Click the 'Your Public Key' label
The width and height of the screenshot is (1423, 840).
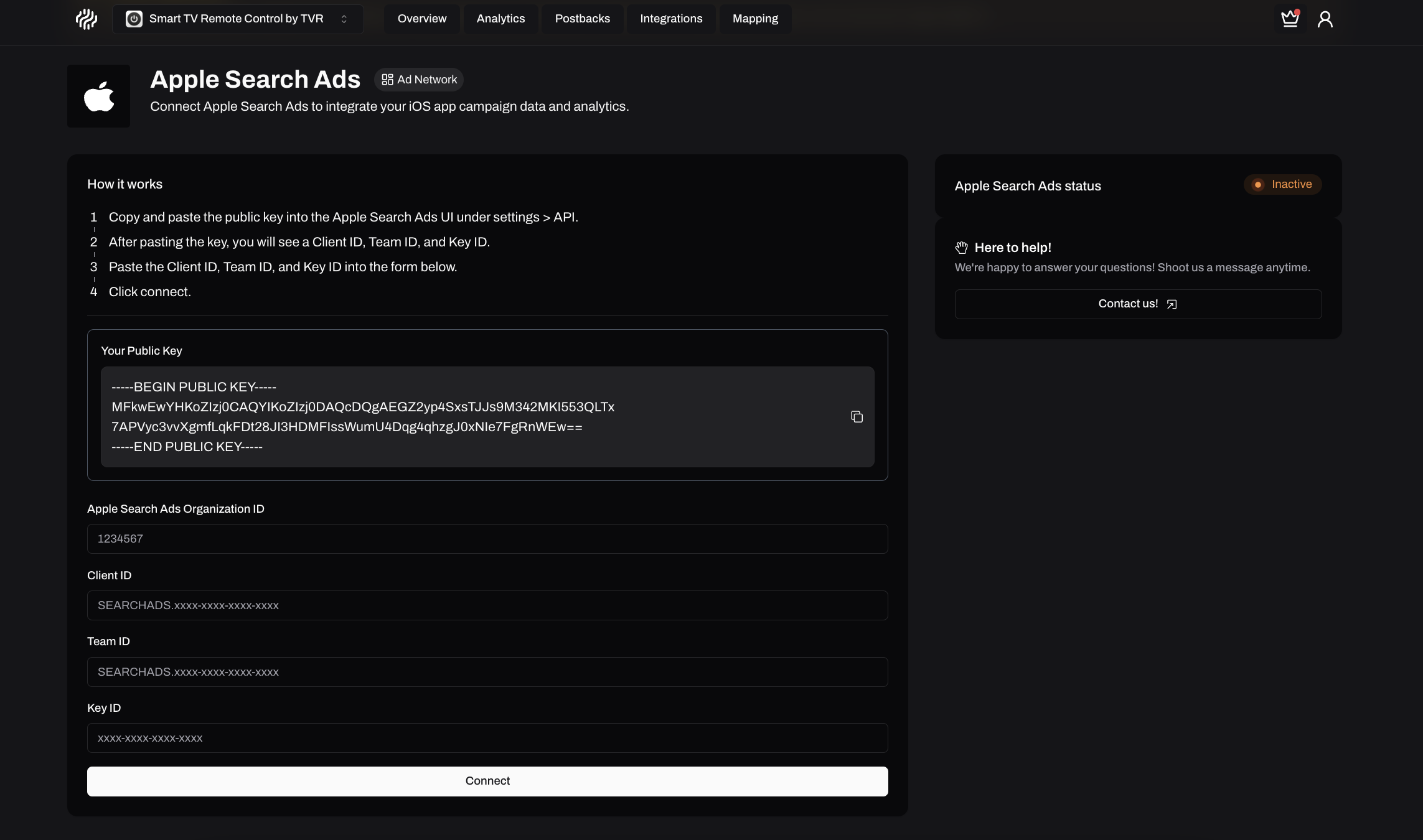click(x=141, y=351)
